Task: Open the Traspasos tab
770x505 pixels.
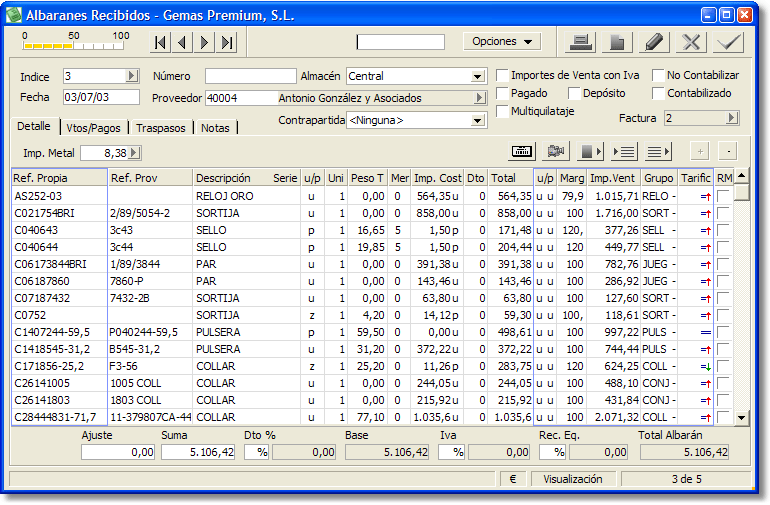Action: pos(161,128)
